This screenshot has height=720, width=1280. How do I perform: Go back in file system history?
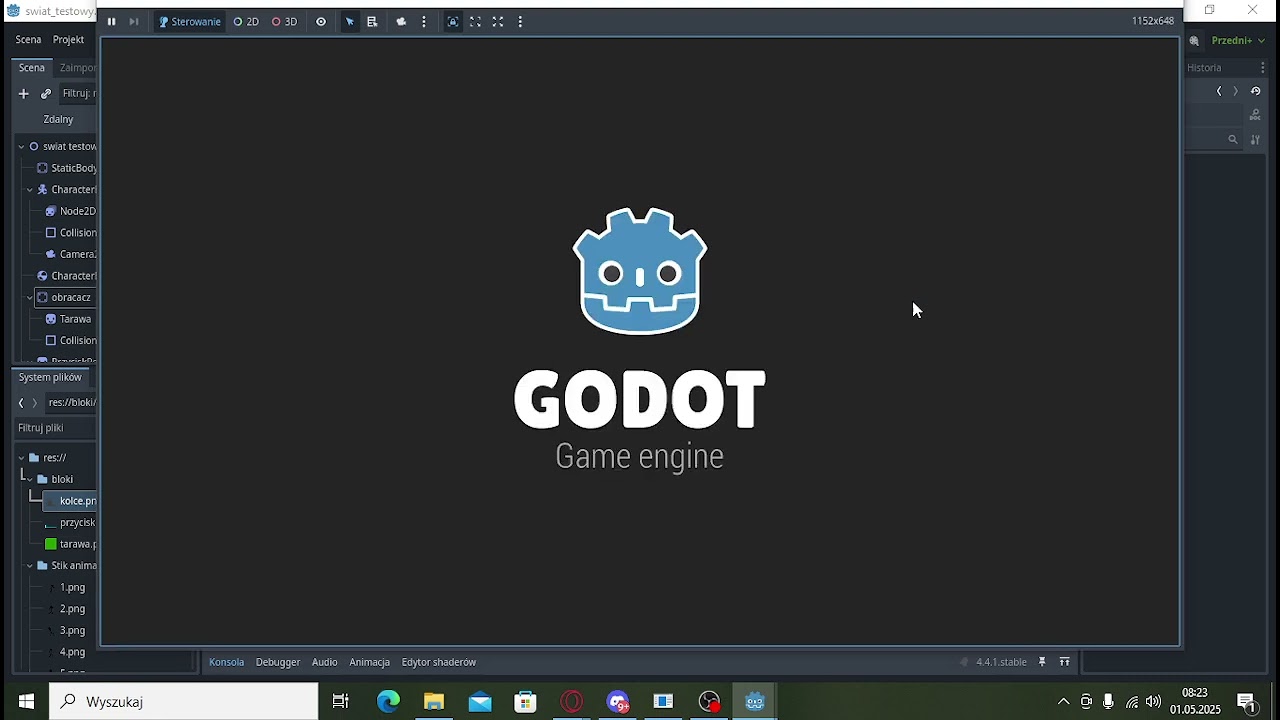click(21, 403)
